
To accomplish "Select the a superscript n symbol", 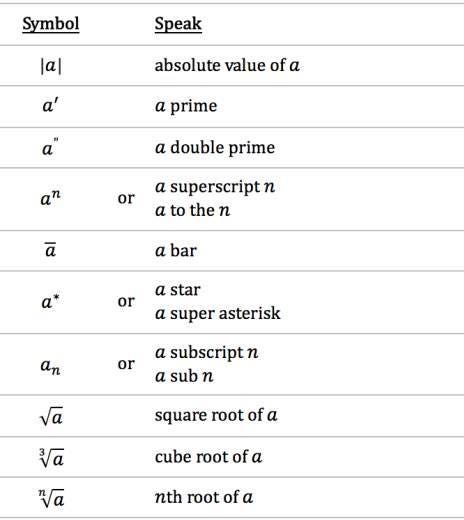I will [x=50, y=198].
